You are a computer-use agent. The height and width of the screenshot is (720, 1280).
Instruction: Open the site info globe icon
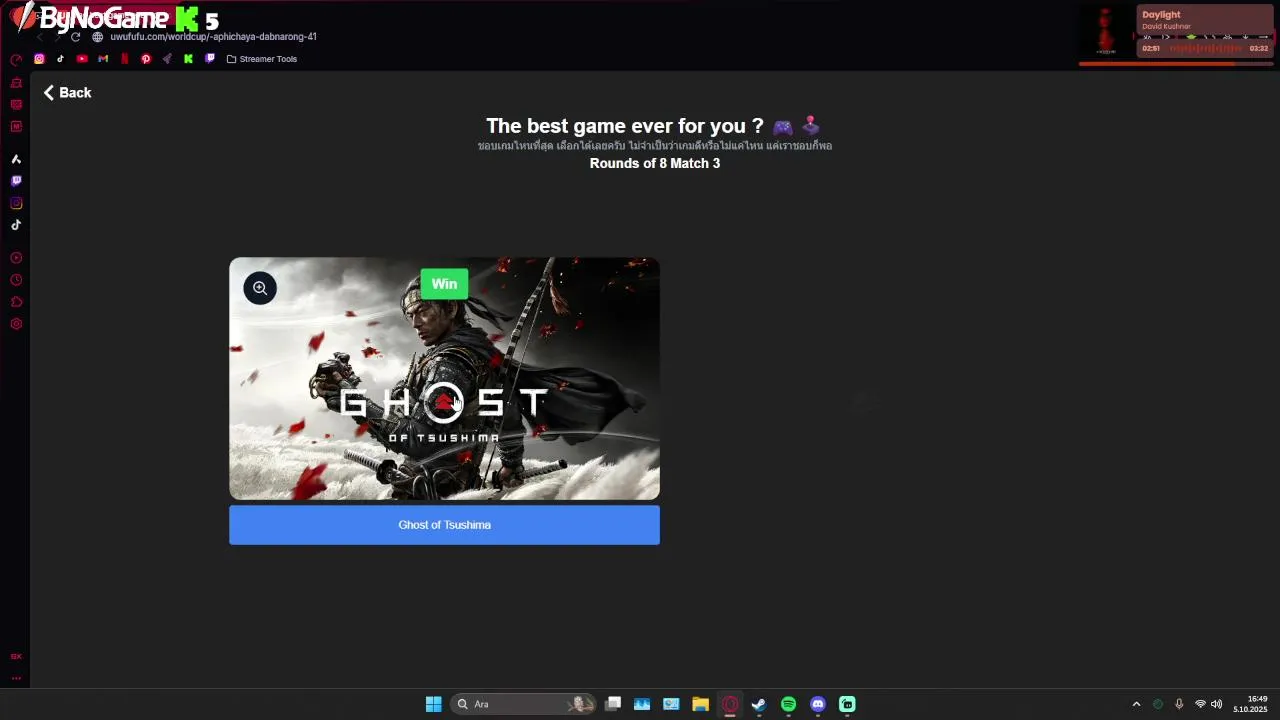[98, 37]
